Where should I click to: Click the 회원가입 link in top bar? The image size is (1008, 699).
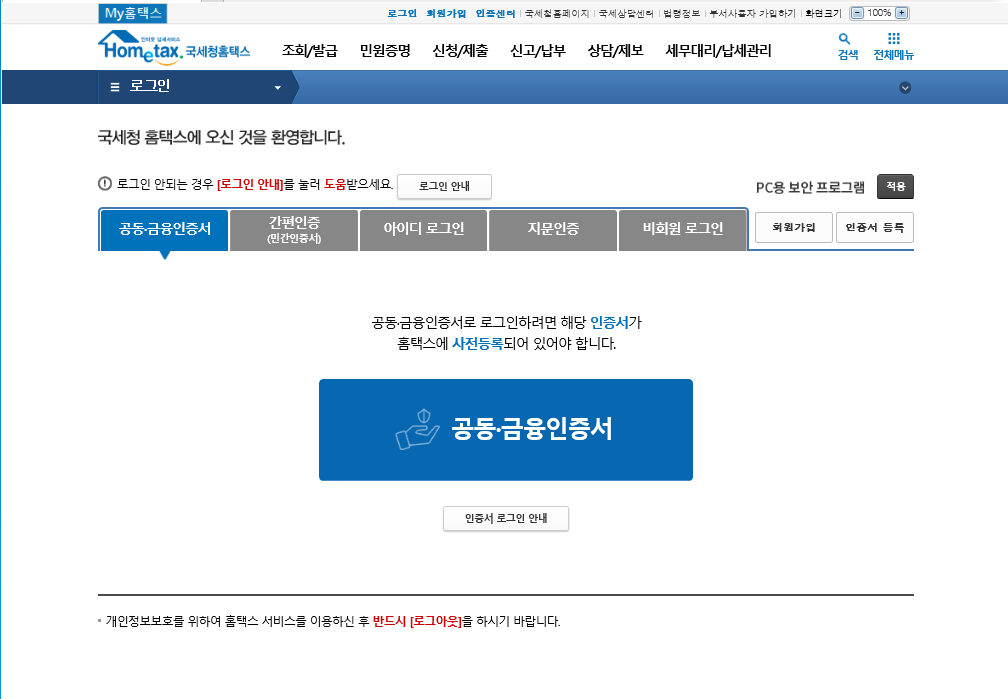(x=446, y=14)
